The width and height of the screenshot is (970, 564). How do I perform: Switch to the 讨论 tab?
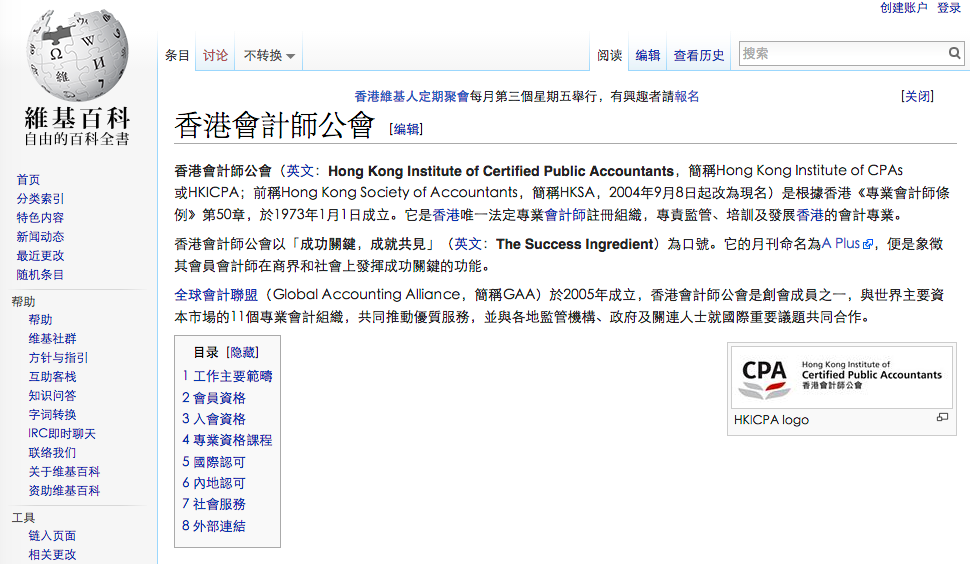215,56
